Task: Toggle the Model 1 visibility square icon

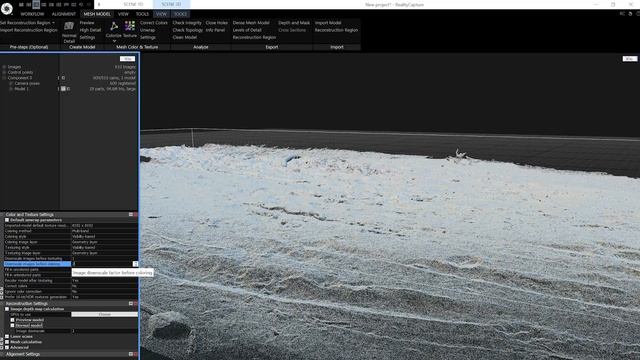Action: (63, 89)
